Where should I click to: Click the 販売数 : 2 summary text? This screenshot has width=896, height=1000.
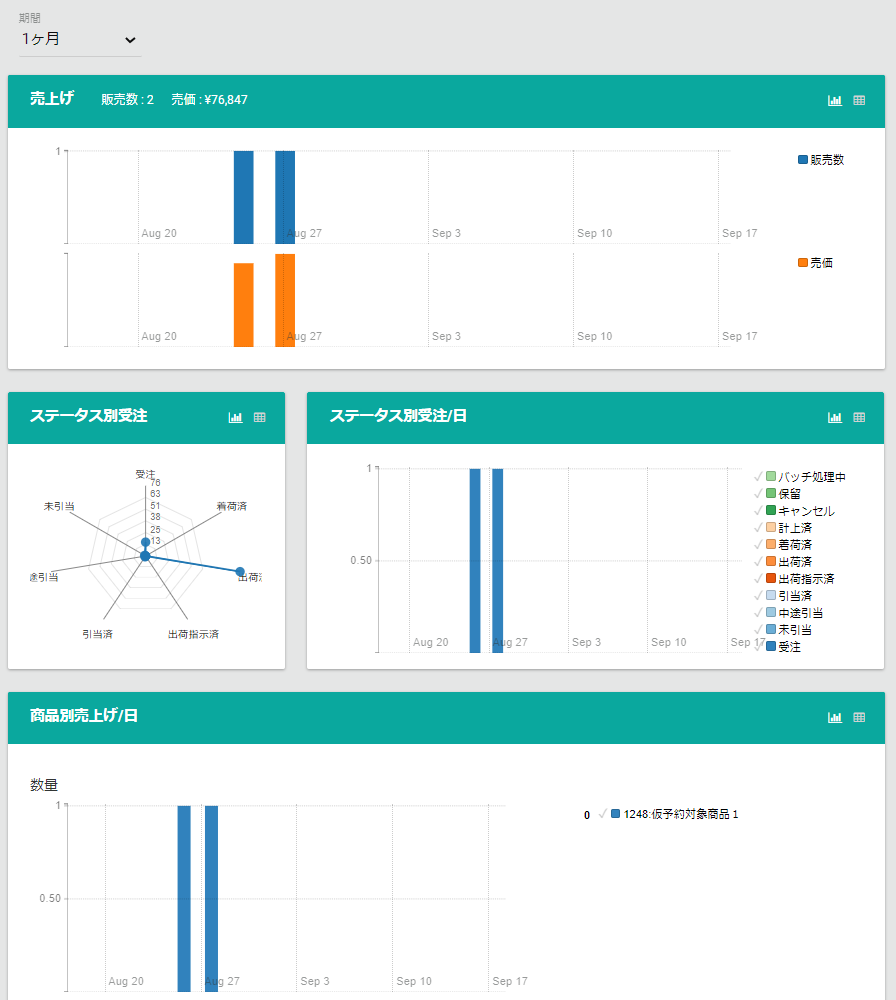(128, 99)
